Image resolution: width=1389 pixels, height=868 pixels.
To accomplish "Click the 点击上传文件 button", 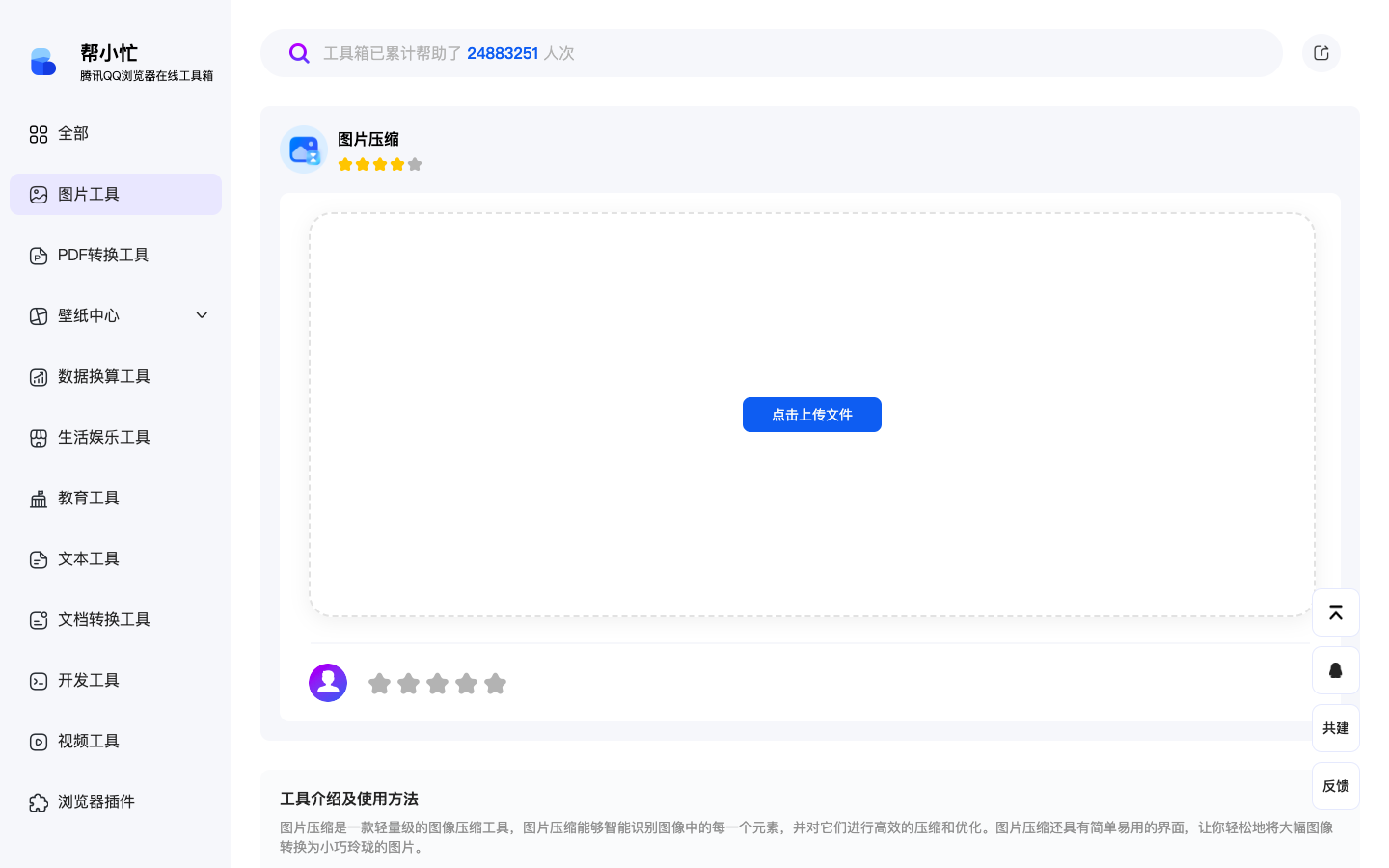I will point(811,415).
